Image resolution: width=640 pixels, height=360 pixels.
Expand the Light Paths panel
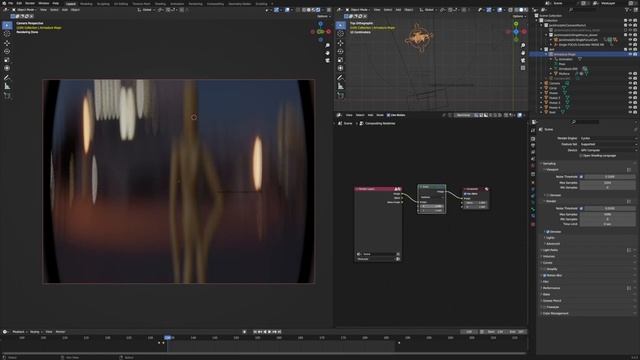[551, 250]
